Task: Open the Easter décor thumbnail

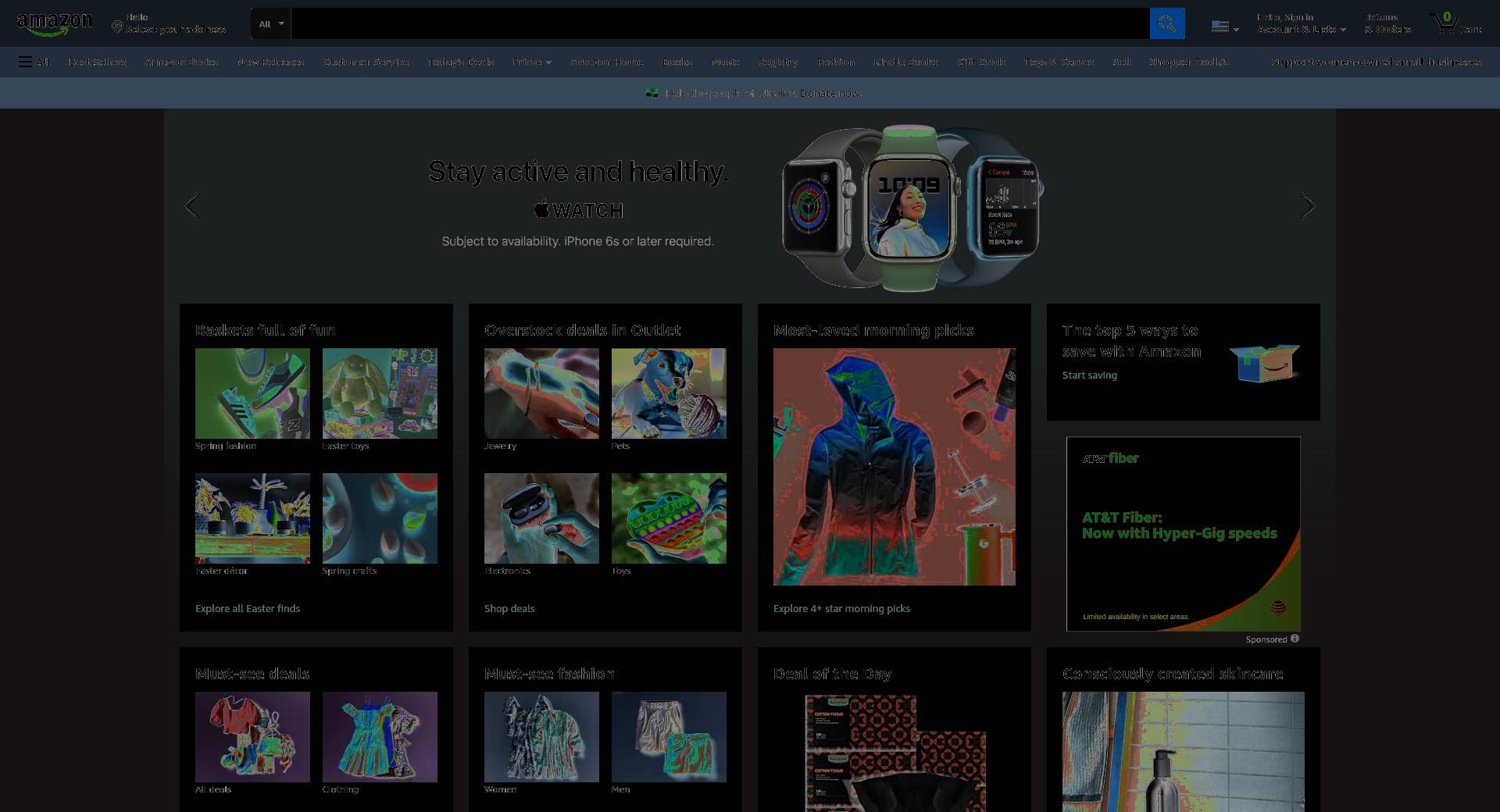Action: coord(252,518)
